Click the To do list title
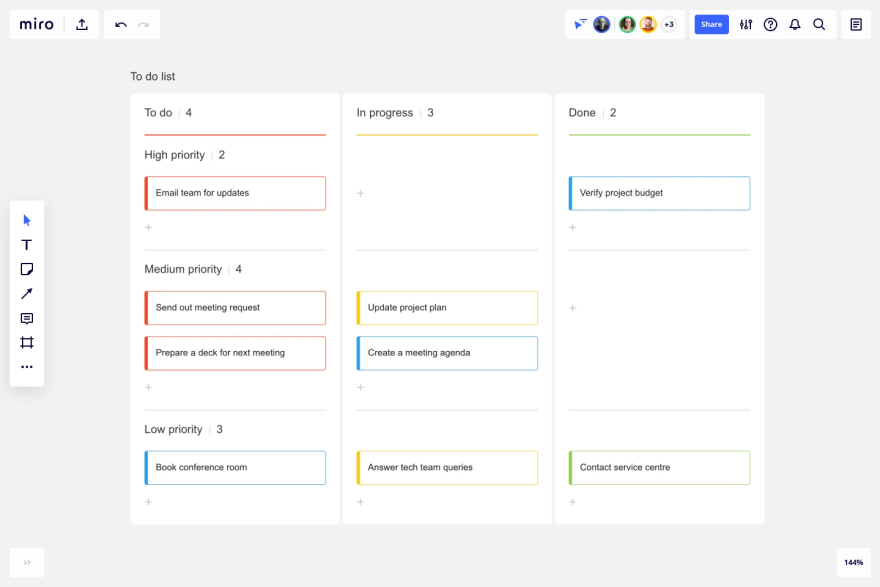The image size is (880, 587). click(153, 76)
